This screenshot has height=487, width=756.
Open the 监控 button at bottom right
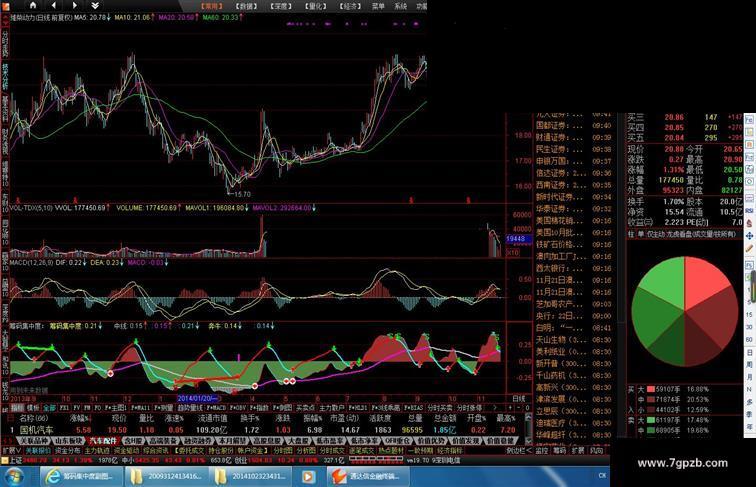542,450
